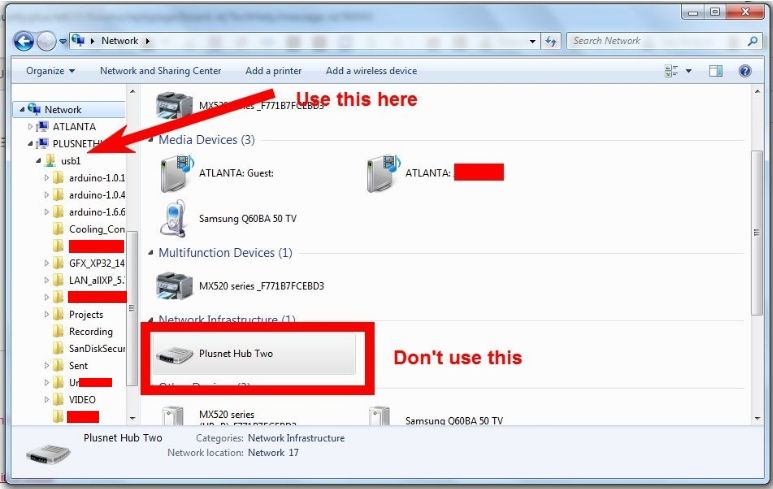Click Add a printer

[x=273, y=71]
